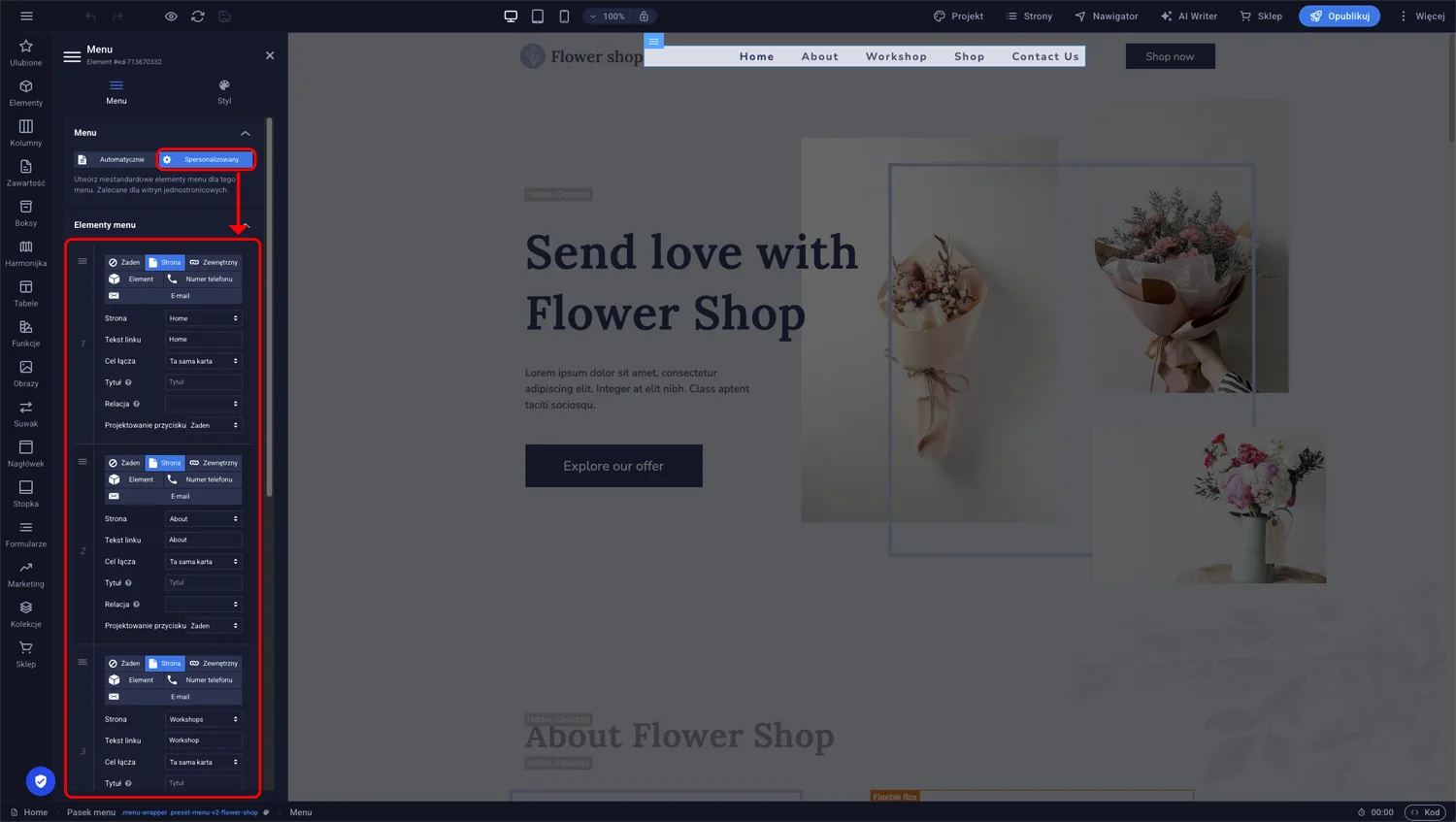Click the Explore our offer button
This screenshot has height=822, width=1456.
pos(613,466)
